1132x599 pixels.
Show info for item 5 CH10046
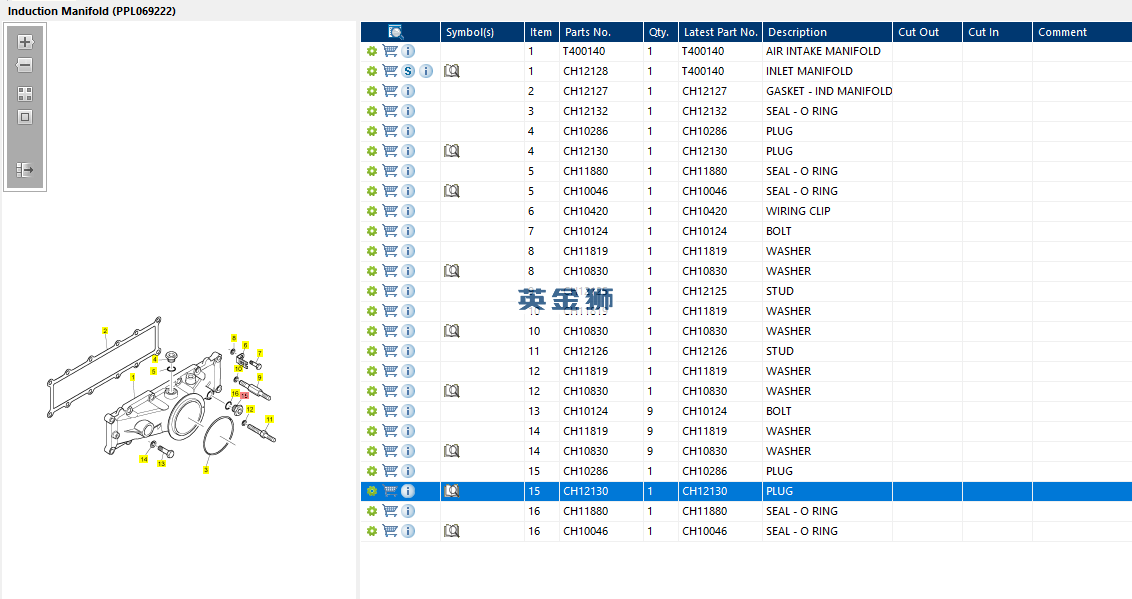[408, 191]
